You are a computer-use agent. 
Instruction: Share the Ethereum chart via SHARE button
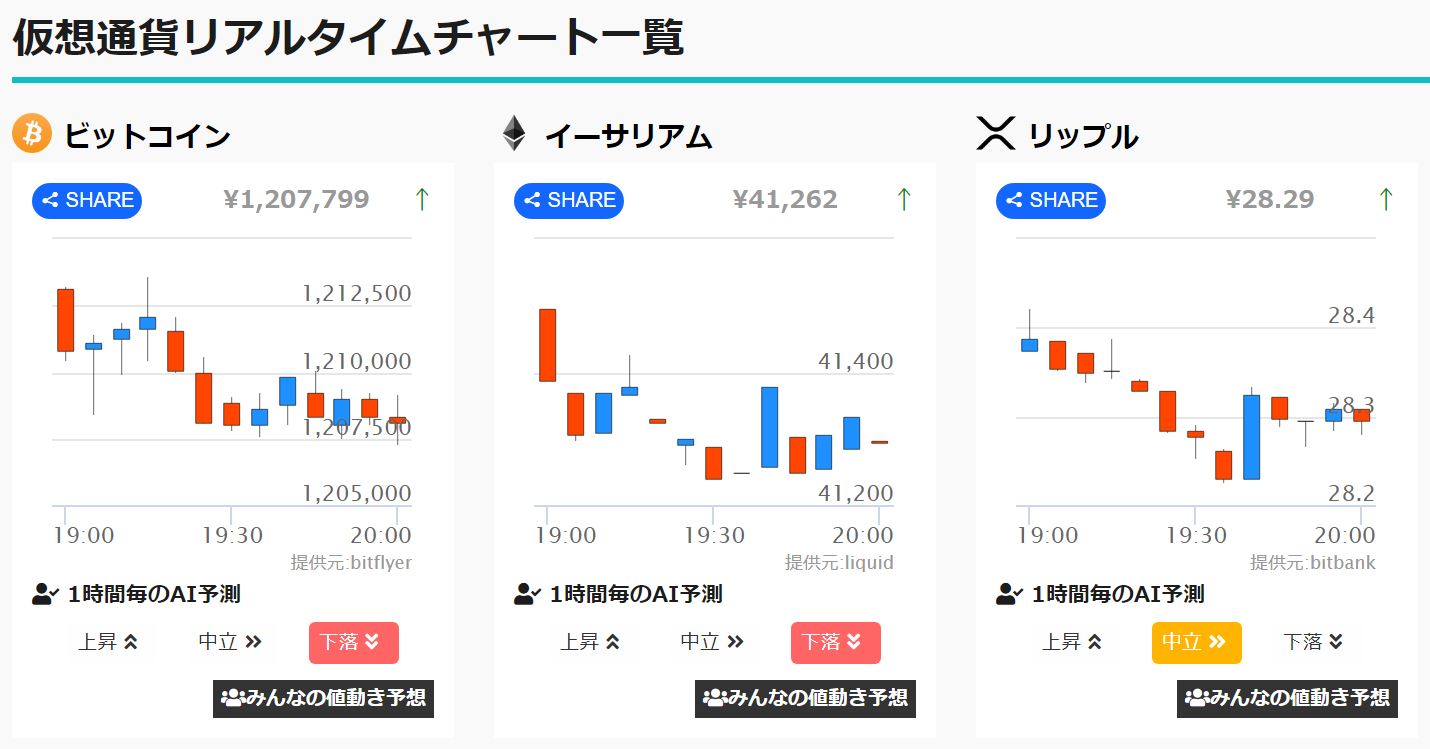(569, 200)
